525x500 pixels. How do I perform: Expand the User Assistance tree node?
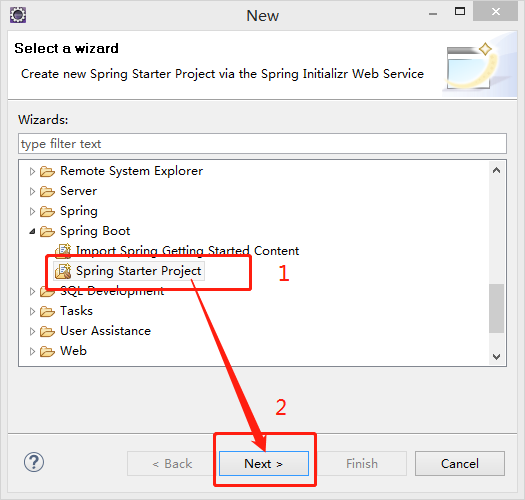[x=32, y=332]
